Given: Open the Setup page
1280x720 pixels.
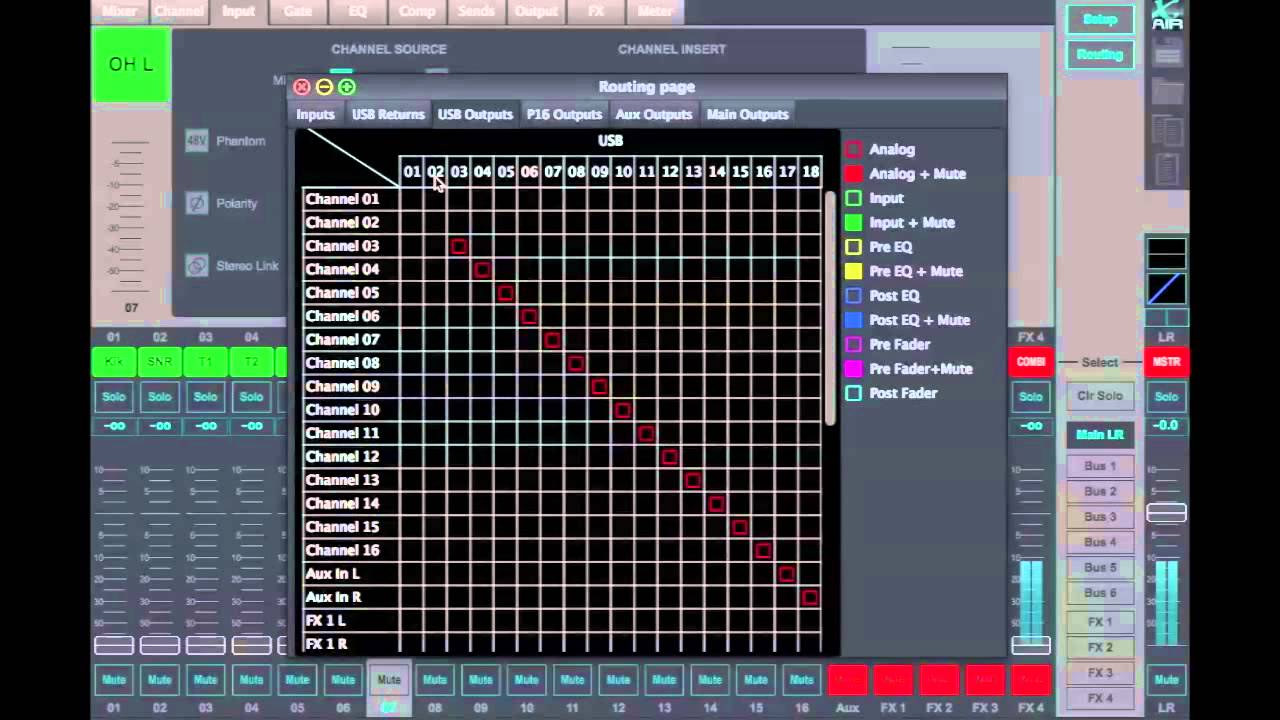Looking at the screenshot, I should click(x=1099, y=19).
